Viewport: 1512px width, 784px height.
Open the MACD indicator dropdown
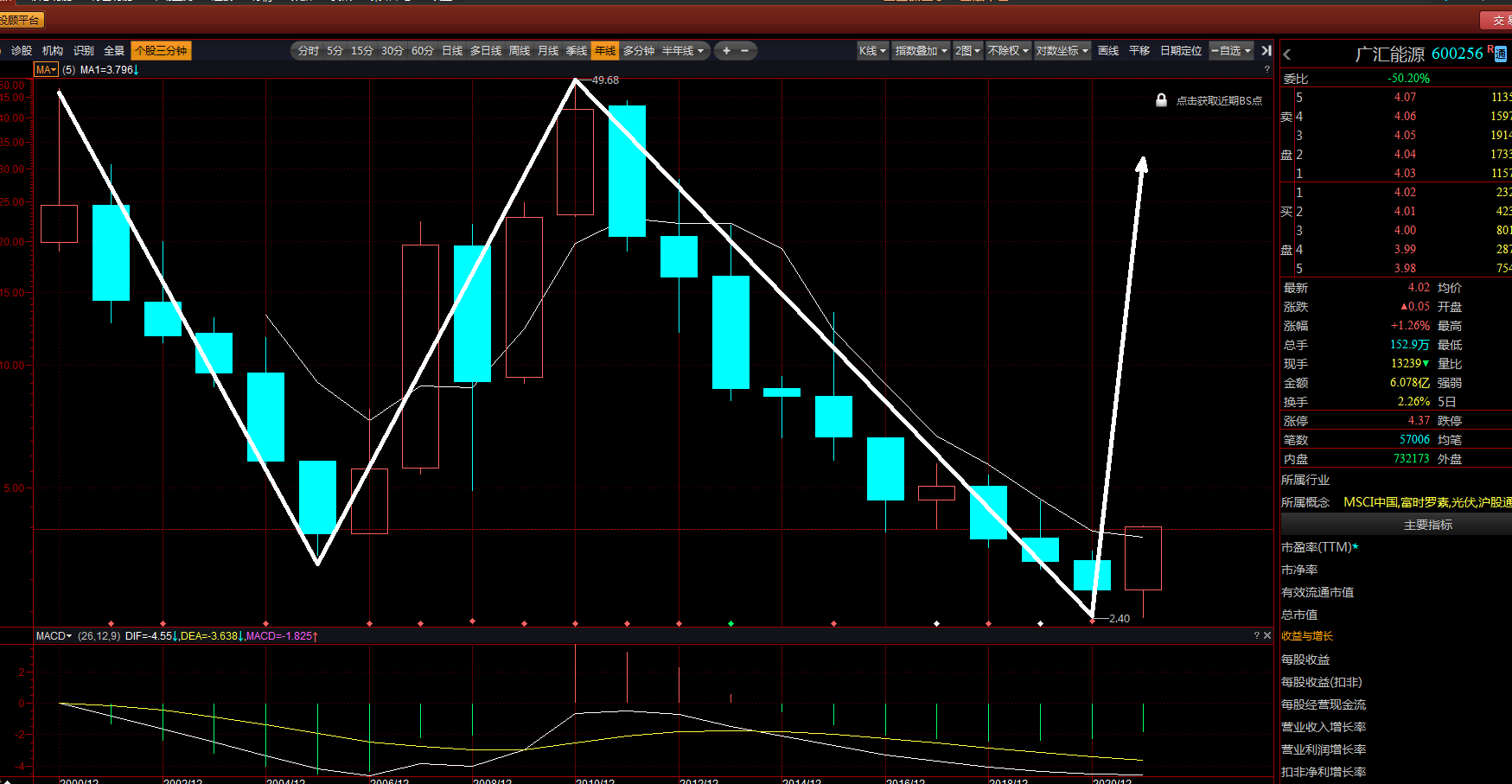[x=54, y=635]
